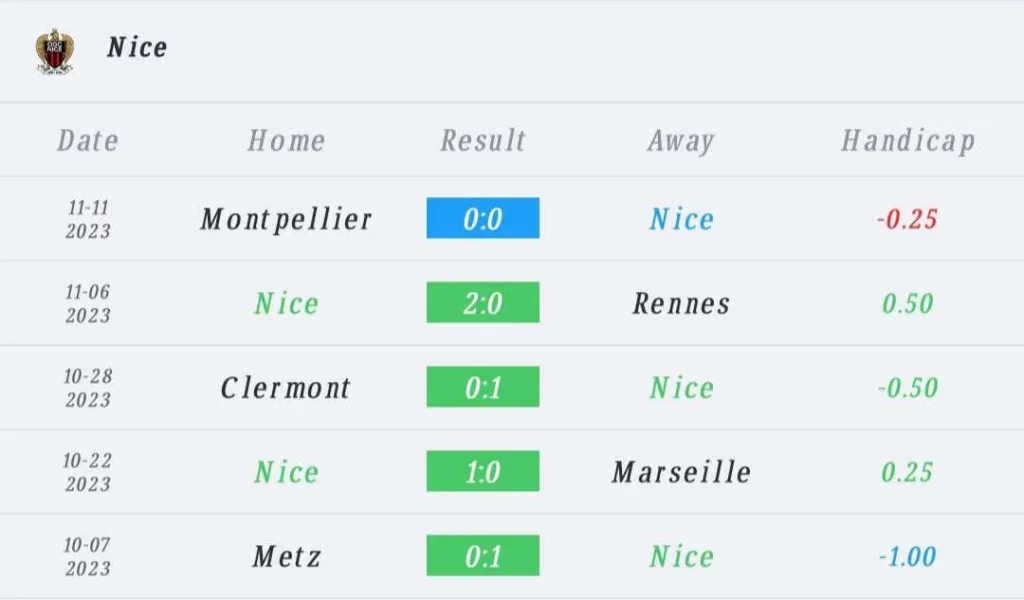Open the Nice team name heading
Viewport: 1024px width, 600px height.
coord(137,47)
